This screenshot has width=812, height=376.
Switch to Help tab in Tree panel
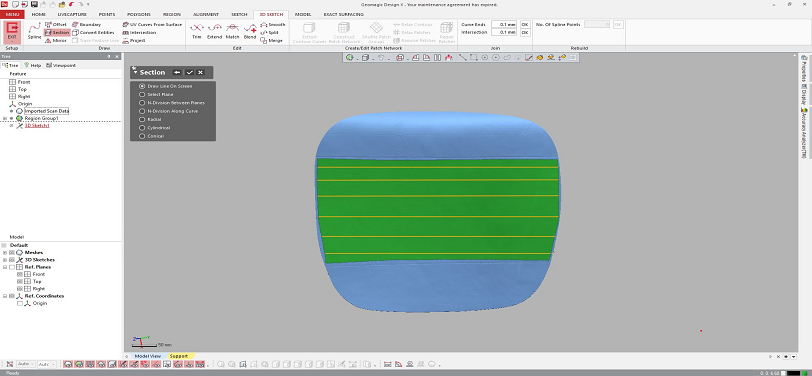click(x=33, y=65)
